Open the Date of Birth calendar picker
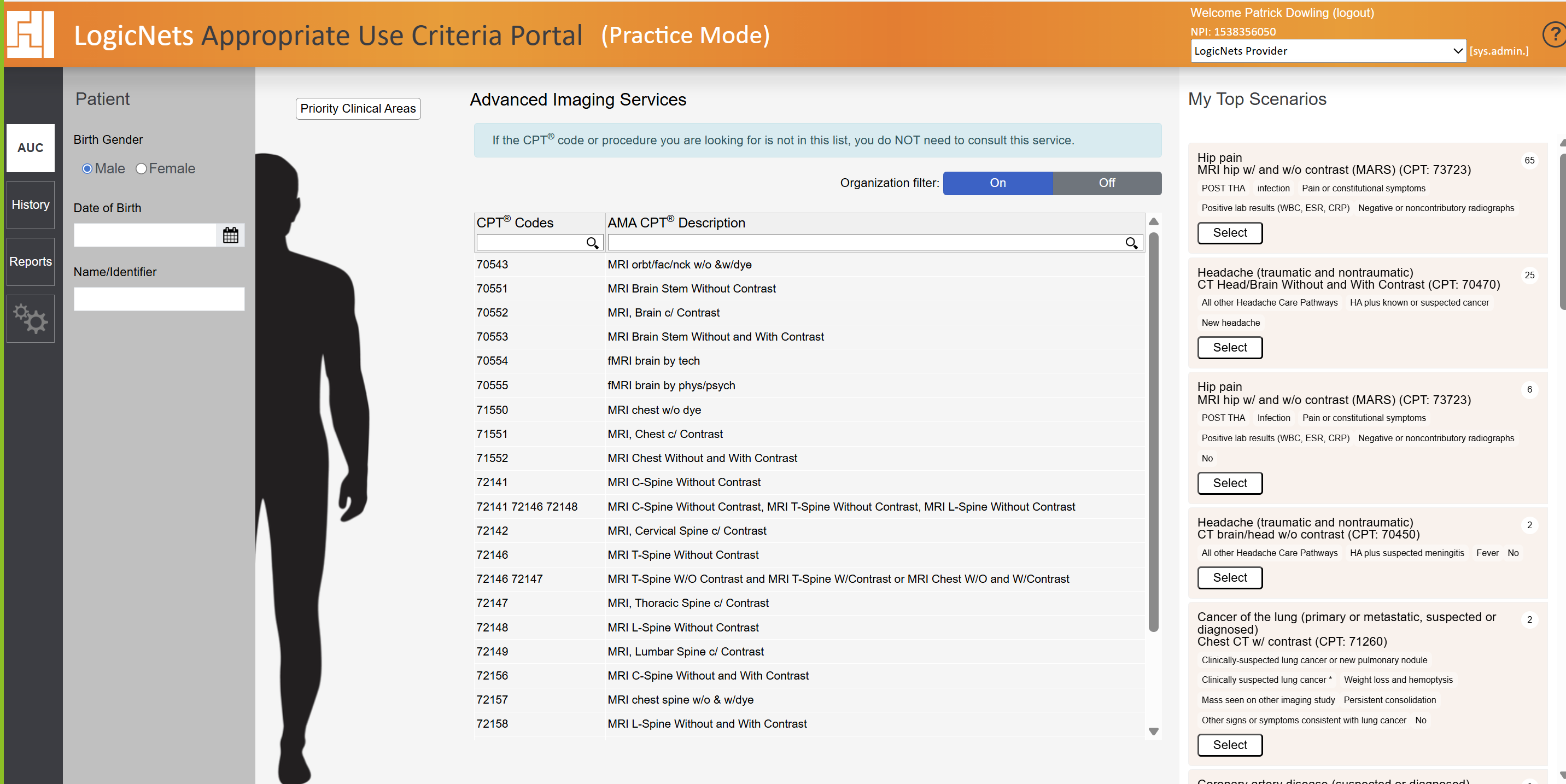The height and width of the screenshot is (784, 1566). pyautogui.click(x=230, y=235)
